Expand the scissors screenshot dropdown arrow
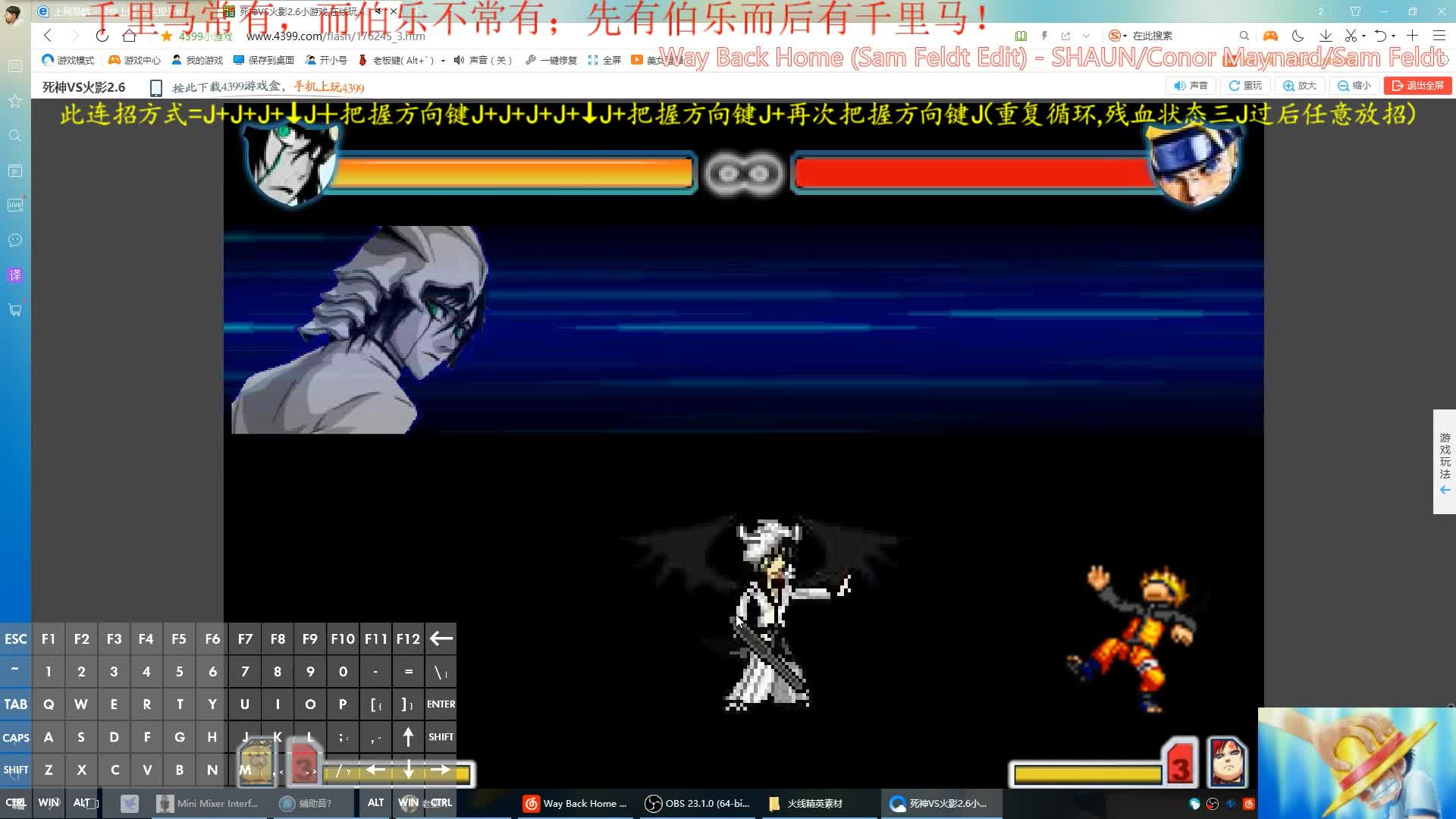Image resolution: width=1456 pixels, height=819 pixels. tap(1363, 36)
